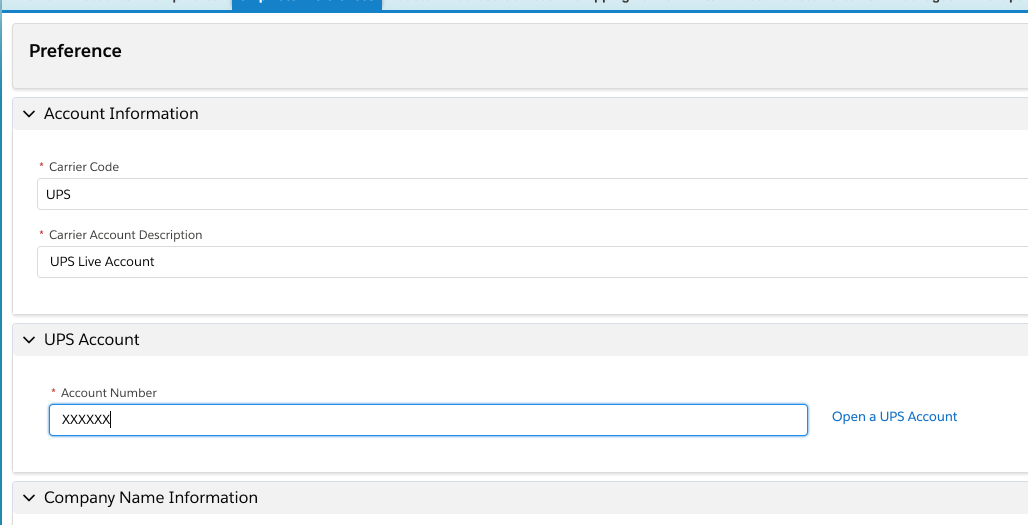Click the 'Company Name Information' section title

click(151, 497)
